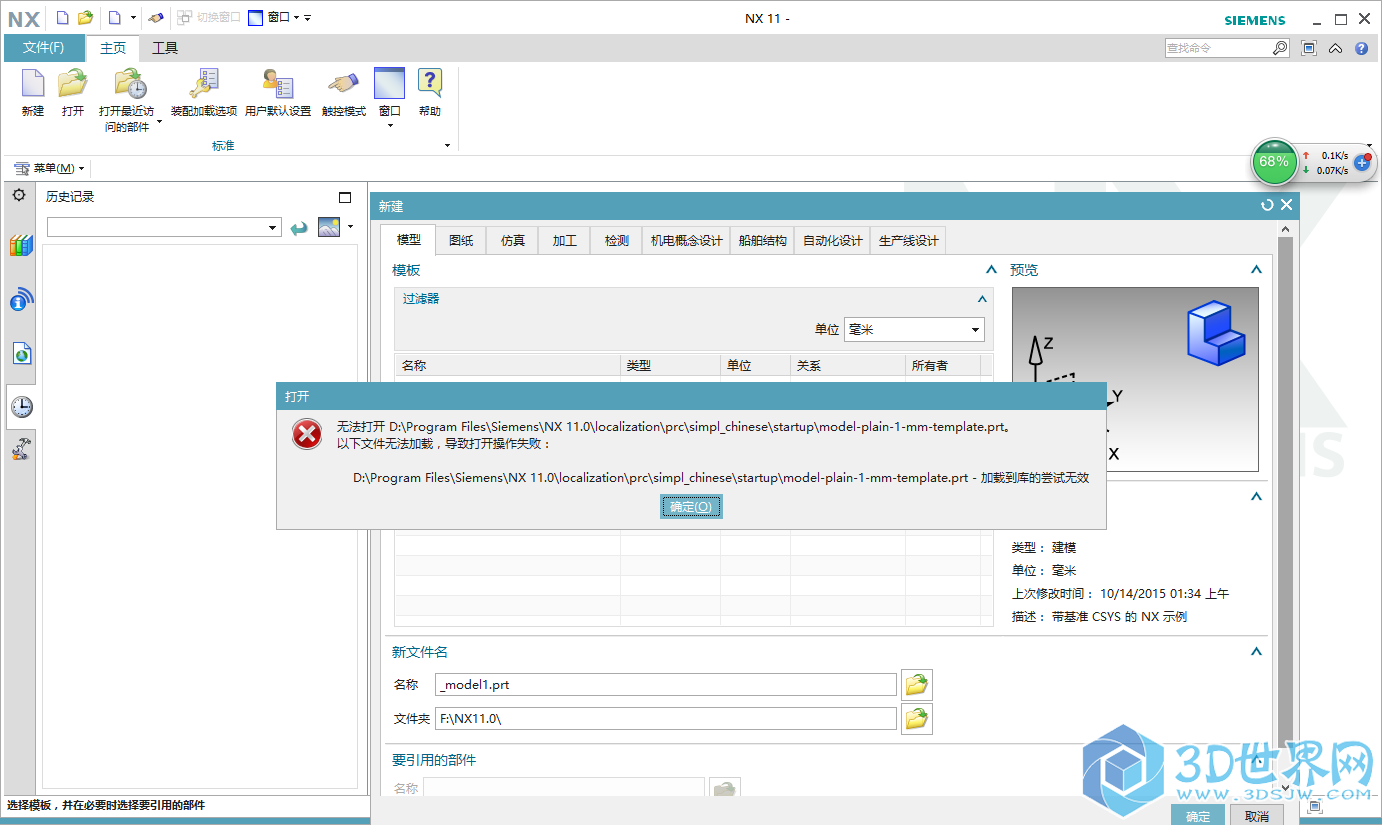Open the dropdown arrow beside title-bar new icon

(133, 17)
